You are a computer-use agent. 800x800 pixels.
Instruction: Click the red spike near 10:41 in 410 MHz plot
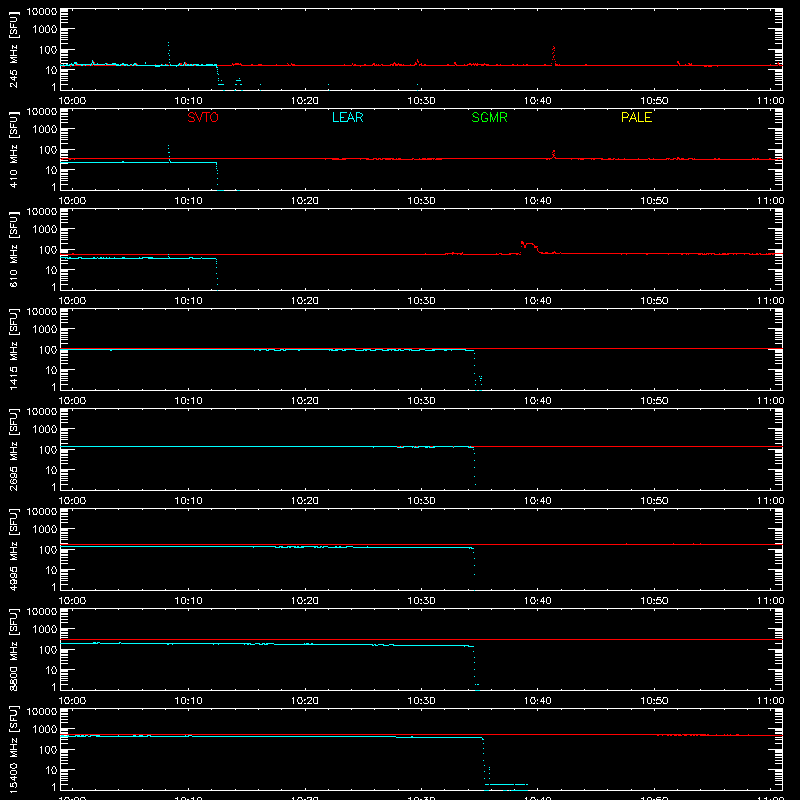click(554, 154)
